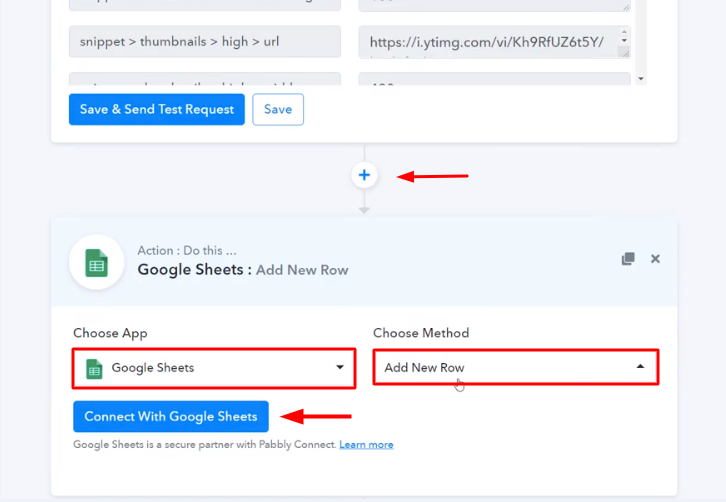Screen dimensions: 726x502
Task: Click the Action: Do this ... header text
Action: (187, 251)
